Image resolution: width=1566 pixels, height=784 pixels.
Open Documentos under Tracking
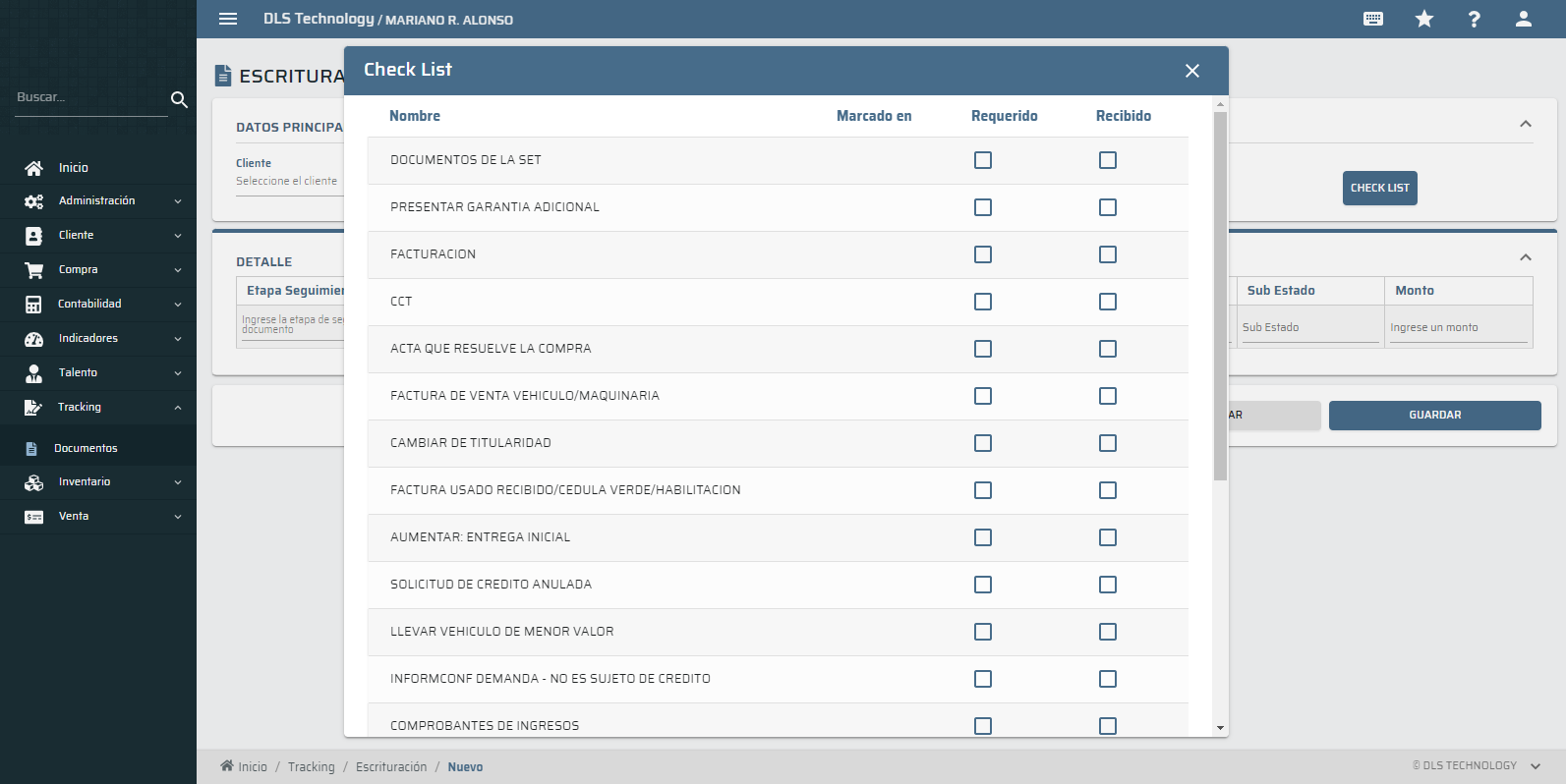pos(86,448)
